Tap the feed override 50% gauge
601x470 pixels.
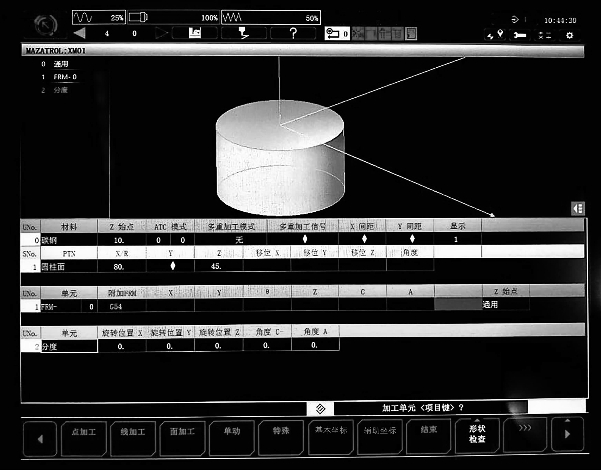(271, 18)
